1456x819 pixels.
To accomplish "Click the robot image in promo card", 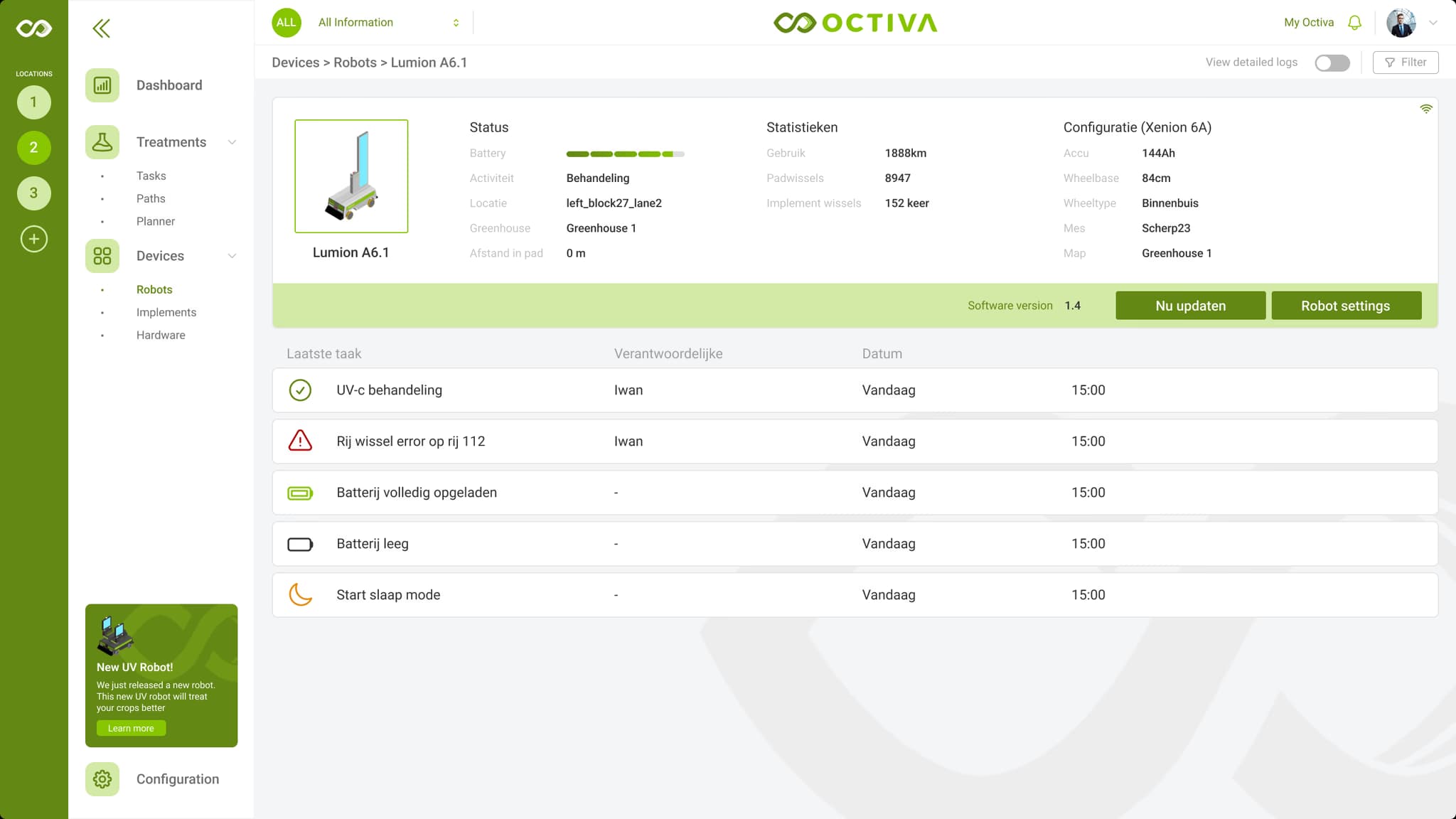I will pyautogui.click(x=115, y=635).
